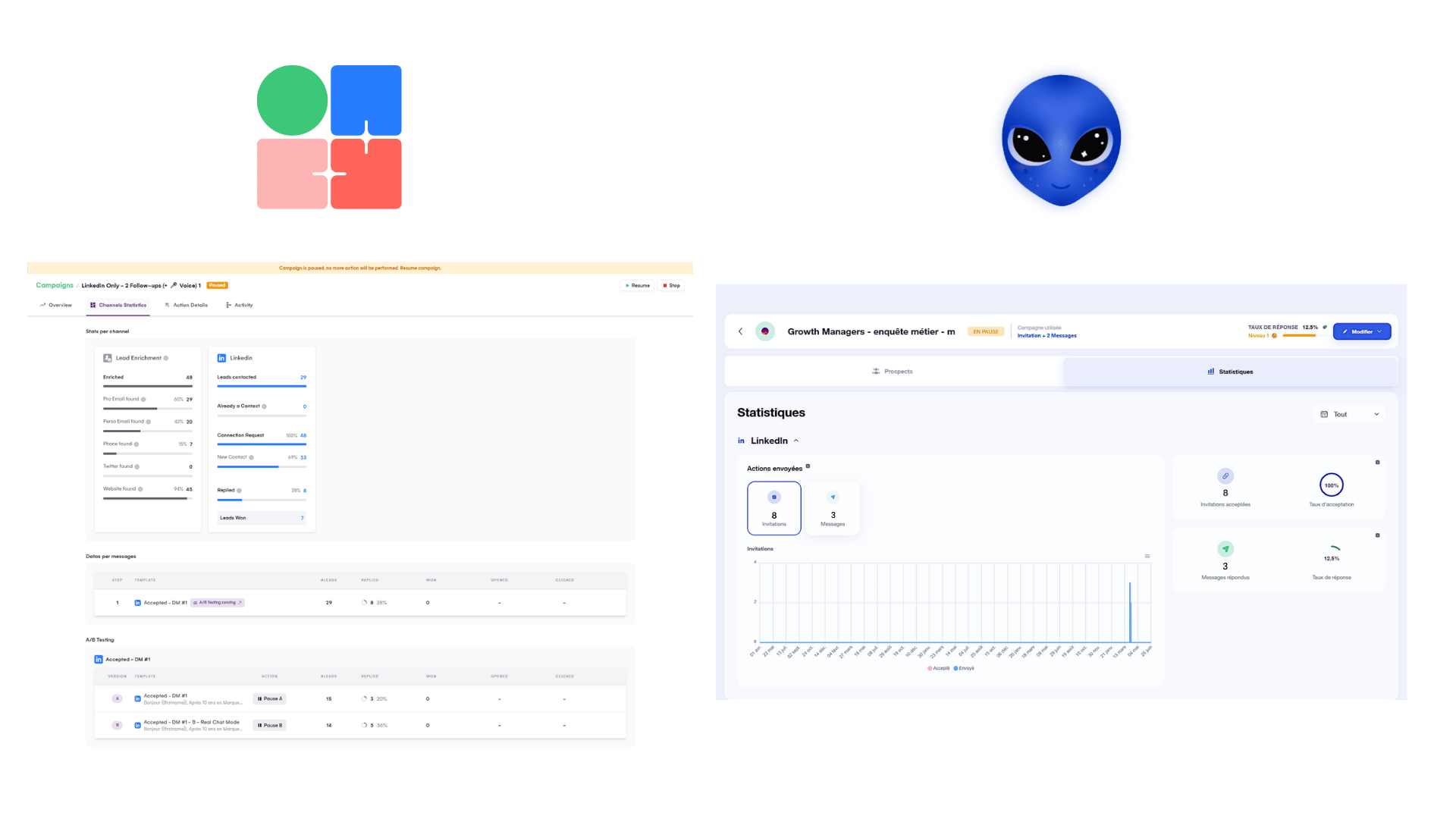Screen dimensions: 1456x819
Task: Open the Action Details tab
Action: 186,305
